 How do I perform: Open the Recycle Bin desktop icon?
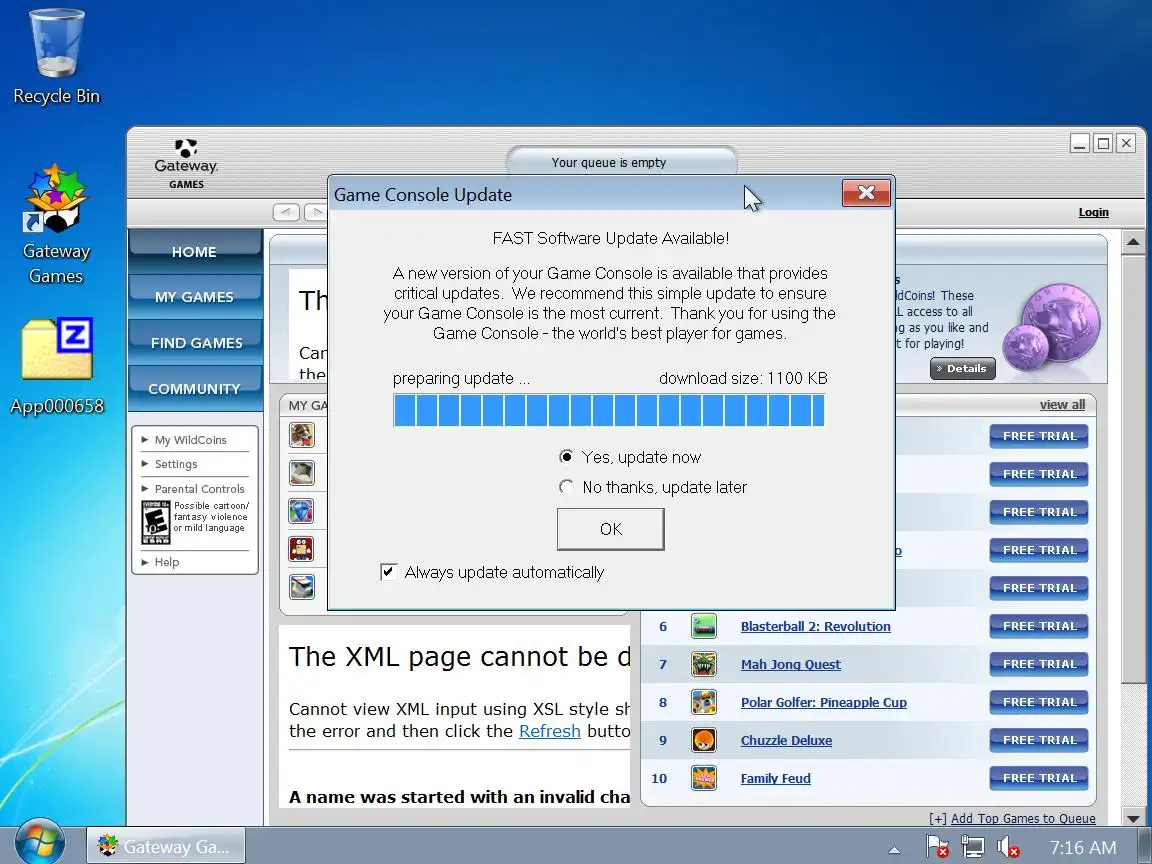pyautogui.click(x=57, y=57)
